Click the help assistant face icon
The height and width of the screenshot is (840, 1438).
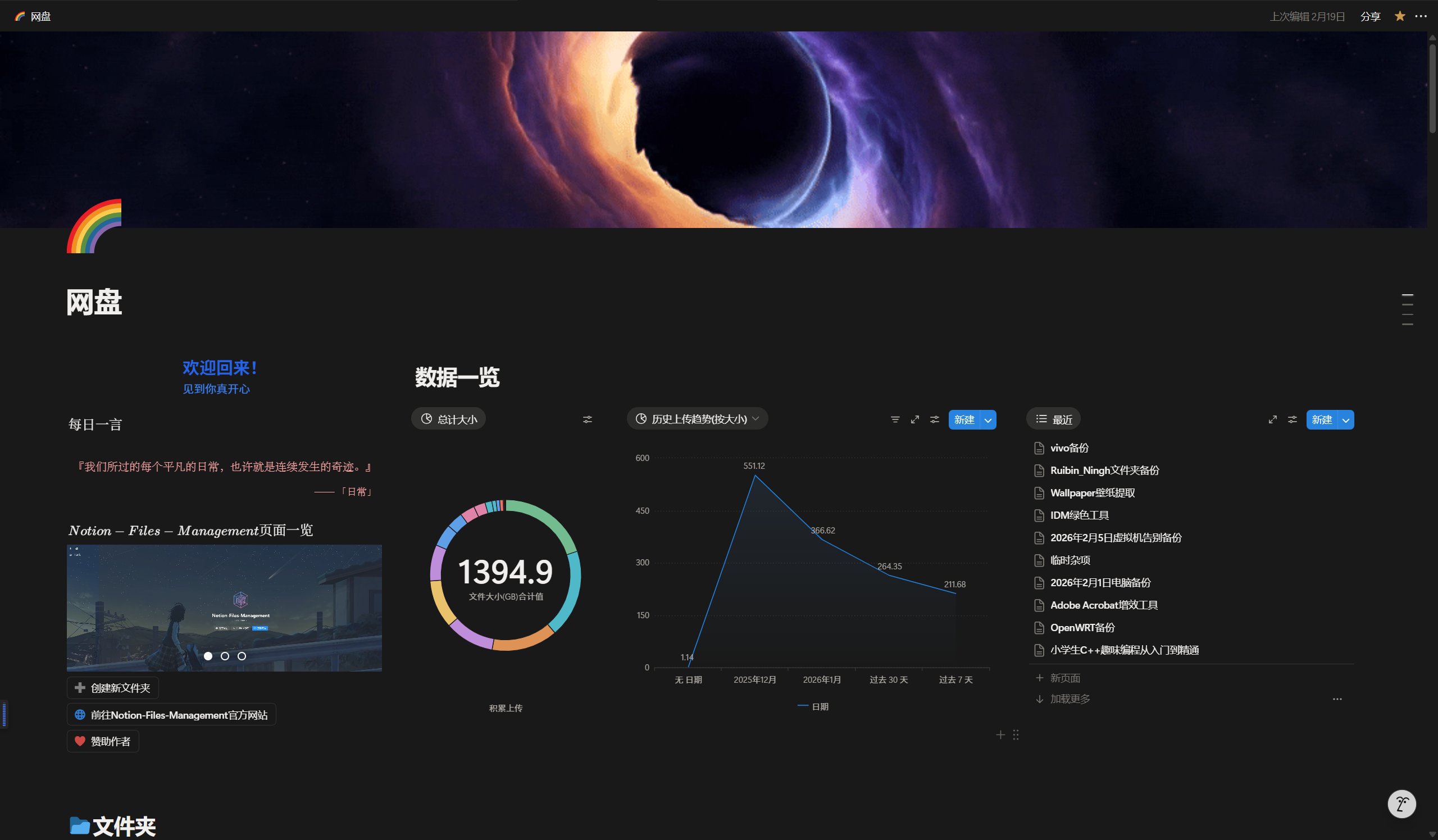coord(1401,804)
